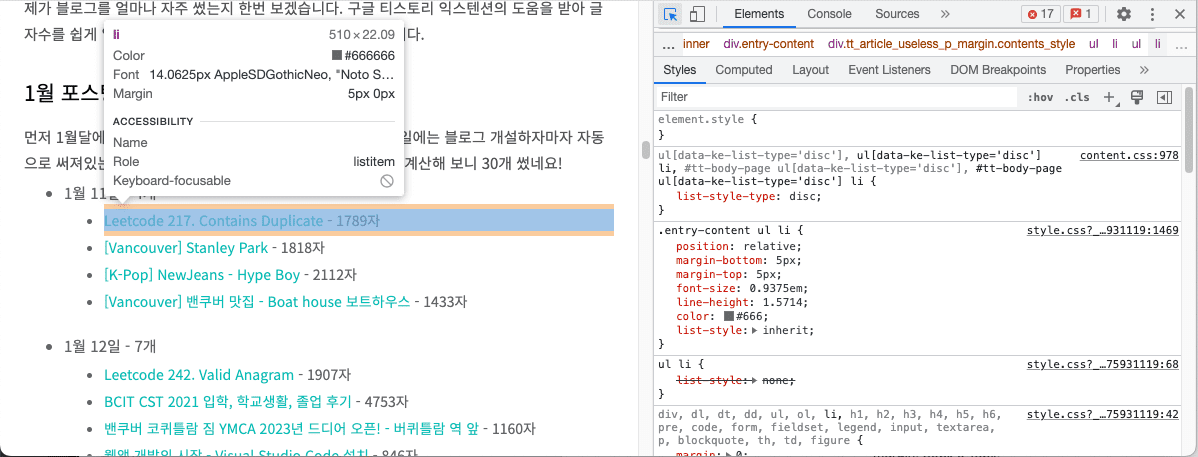The image size is (1198, 457).
Task: Click the '1월 12일 - 7개' list item
Action: click(x=110, y=346)
